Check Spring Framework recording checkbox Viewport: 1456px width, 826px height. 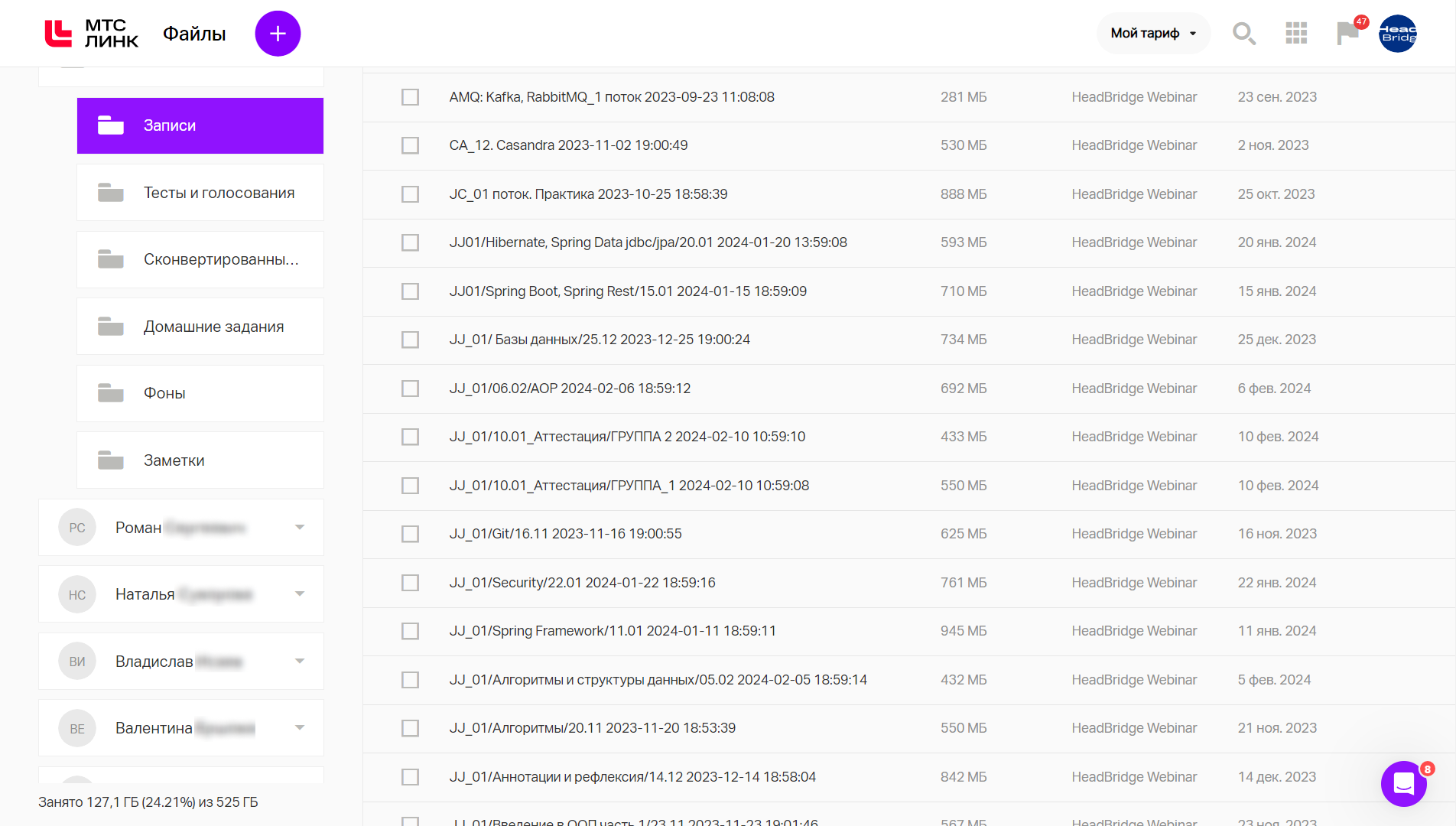tap(411, 631)
